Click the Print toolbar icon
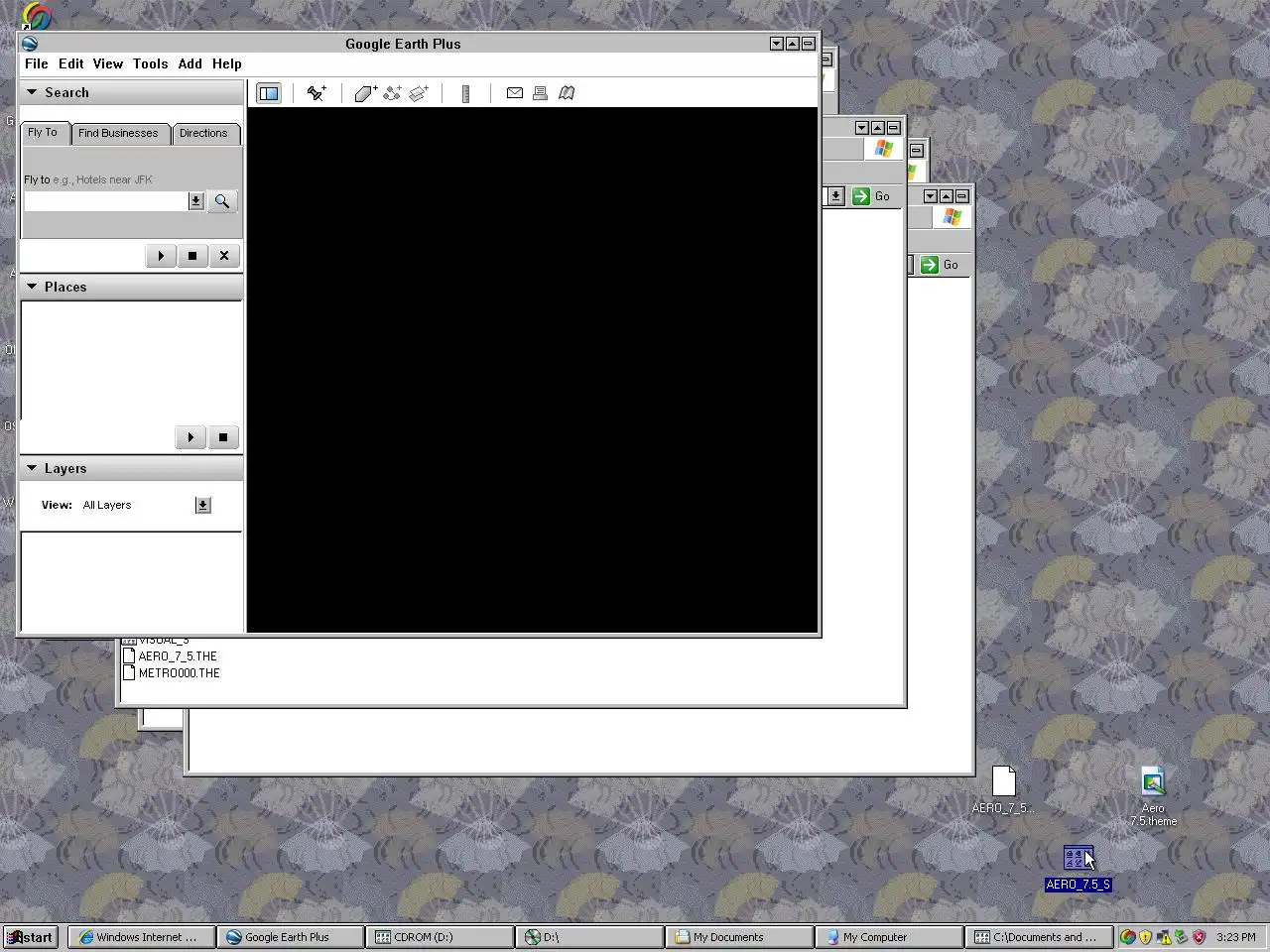The height and width of the screenshot is (952, 1270). pos(540,93)
